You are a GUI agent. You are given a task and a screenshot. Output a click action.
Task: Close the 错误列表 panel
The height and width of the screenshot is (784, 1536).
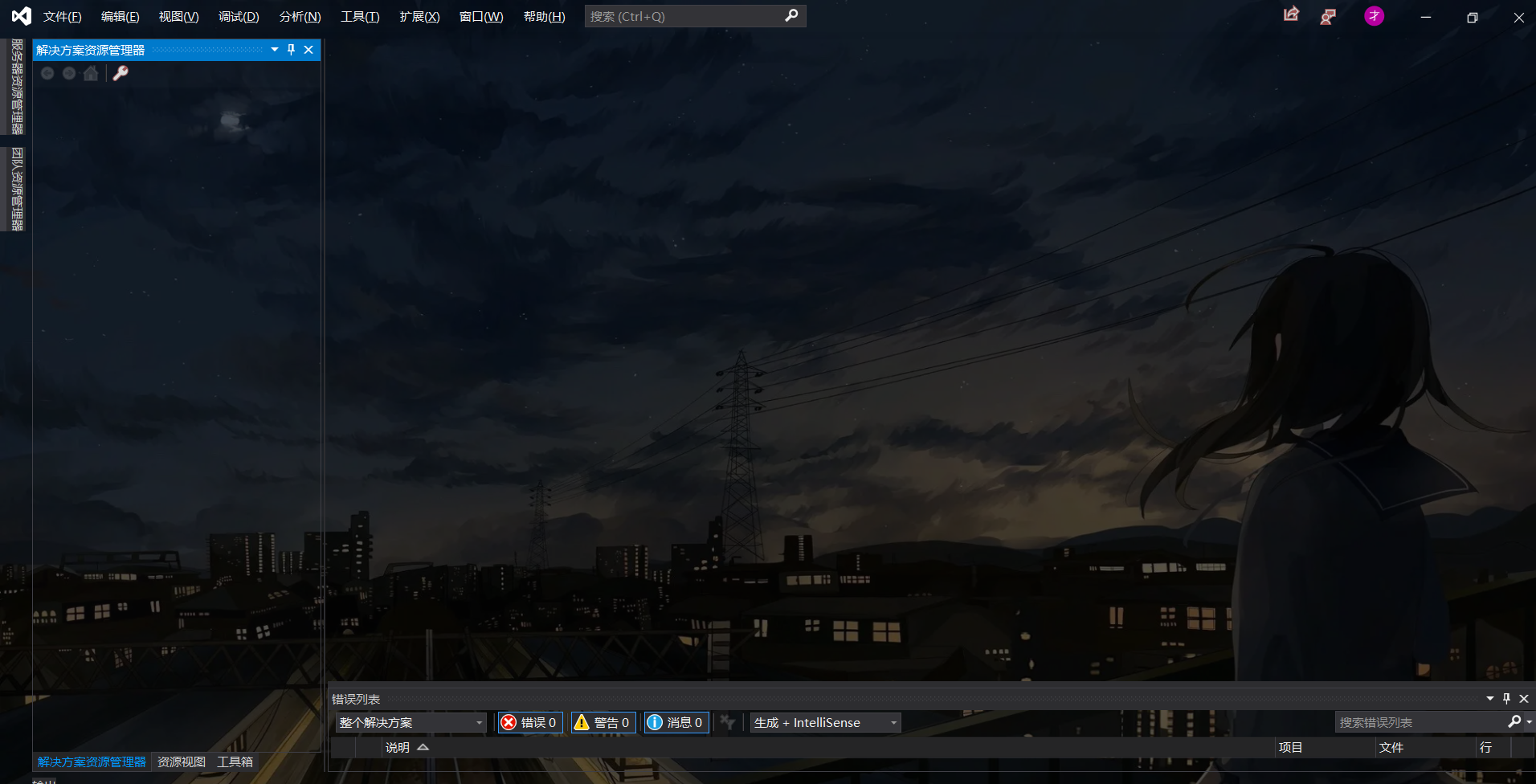click(1524, 699)
